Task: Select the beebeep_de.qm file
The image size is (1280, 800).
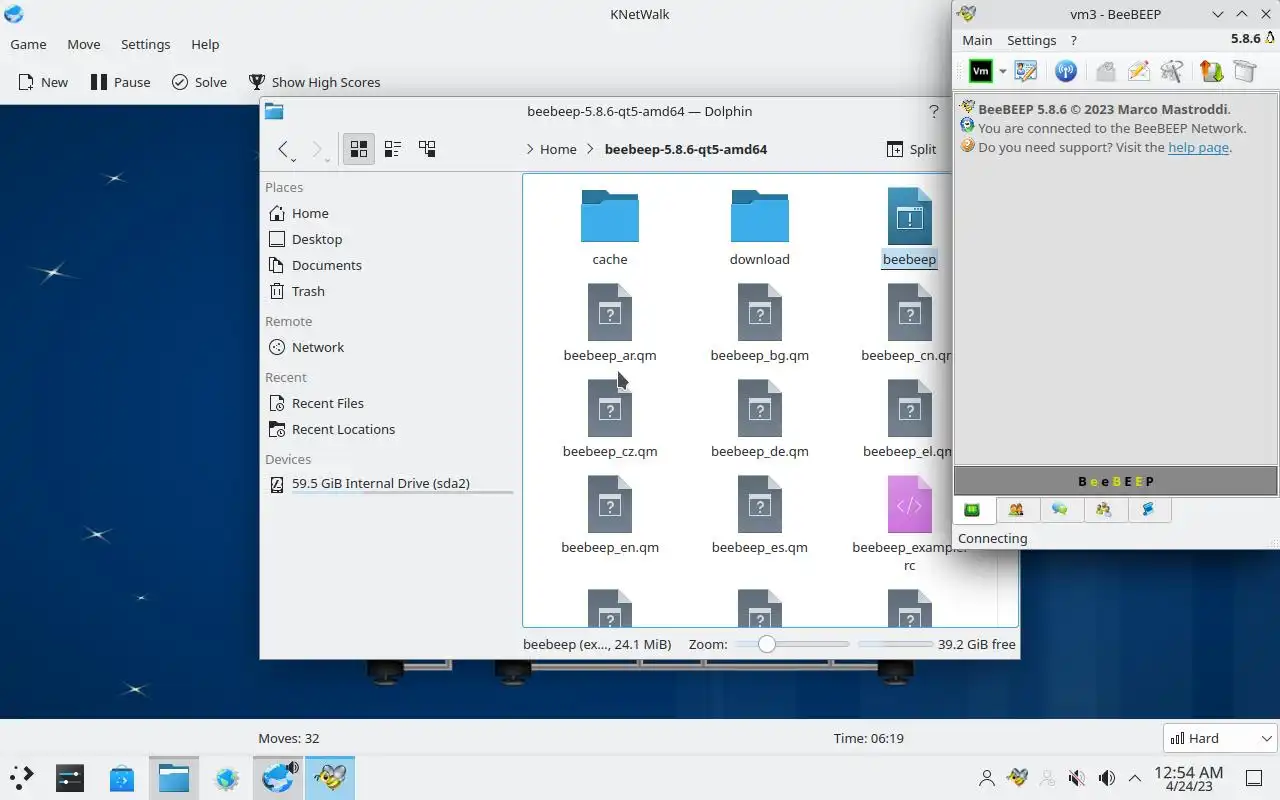Action: [x=760, y=419]
